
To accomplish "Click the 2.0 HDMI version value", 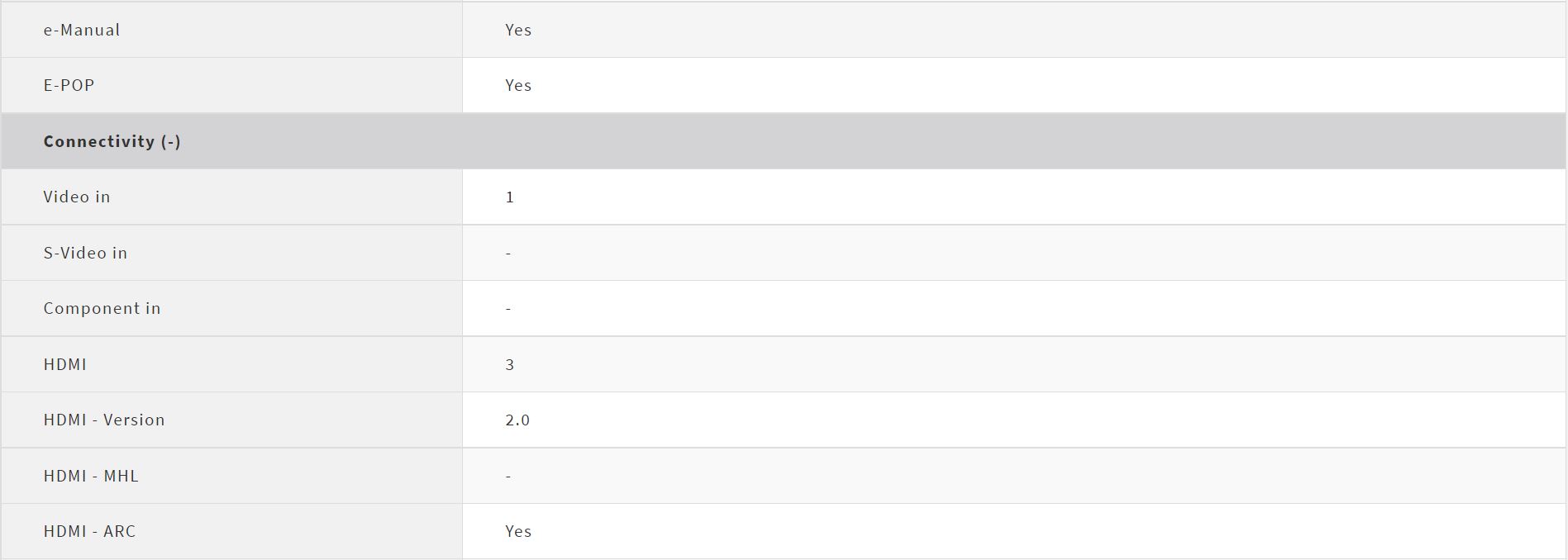I will pos(517,420).
